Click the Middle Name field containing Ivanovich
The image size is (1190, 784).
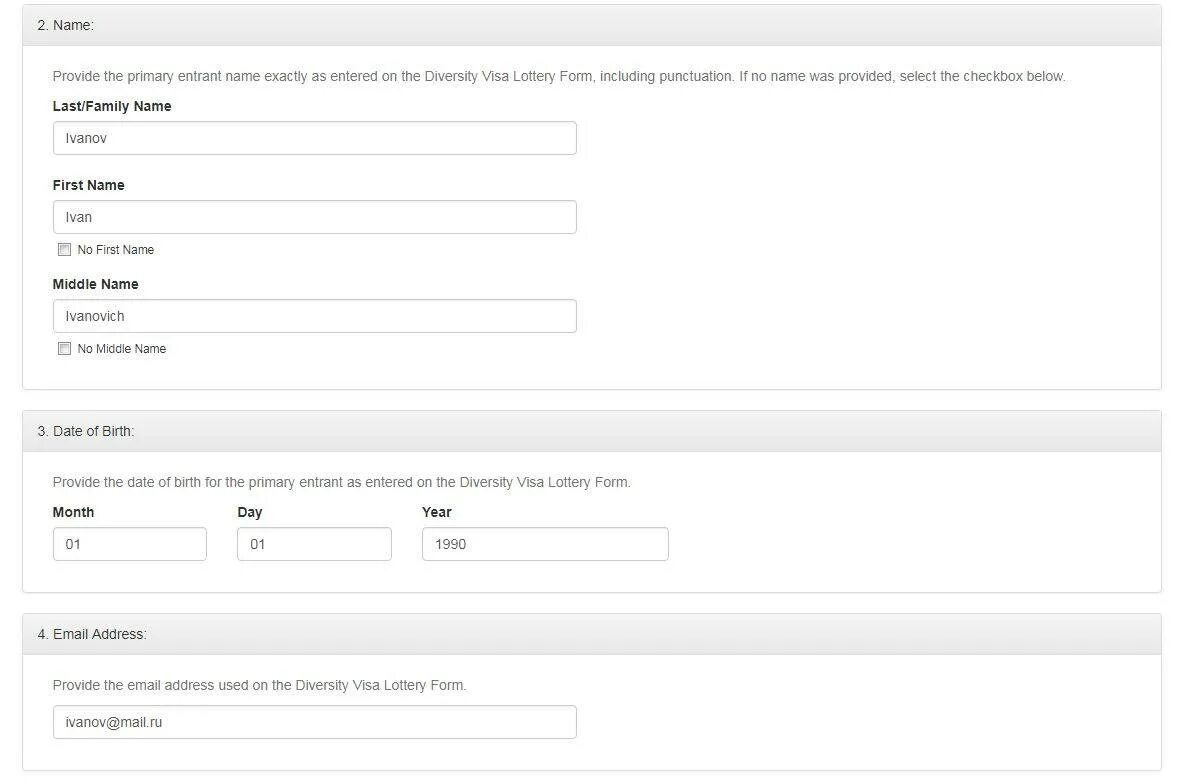point(314,316)
